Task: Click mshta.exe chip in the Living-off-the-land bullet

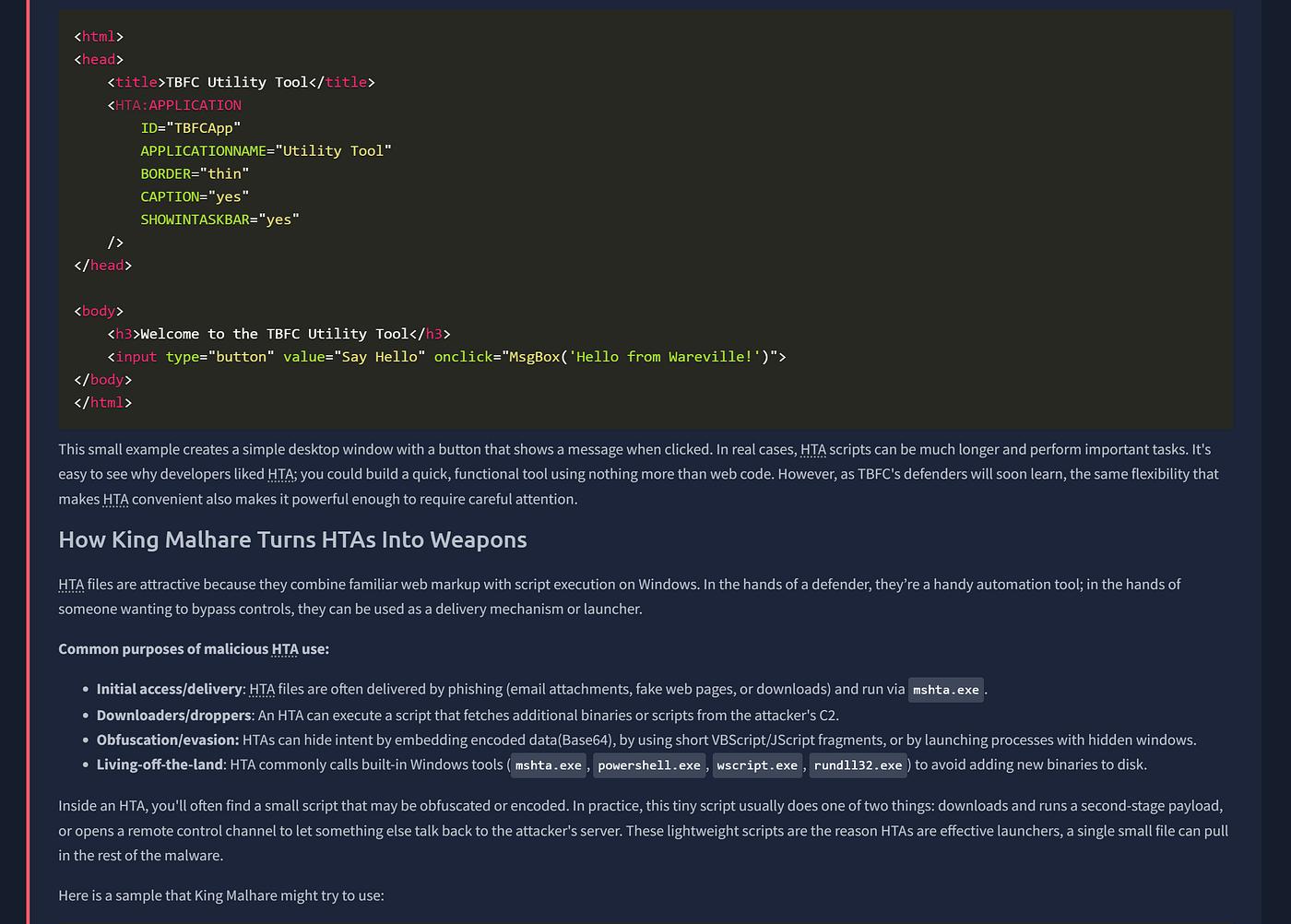Action: pos(549,765)
